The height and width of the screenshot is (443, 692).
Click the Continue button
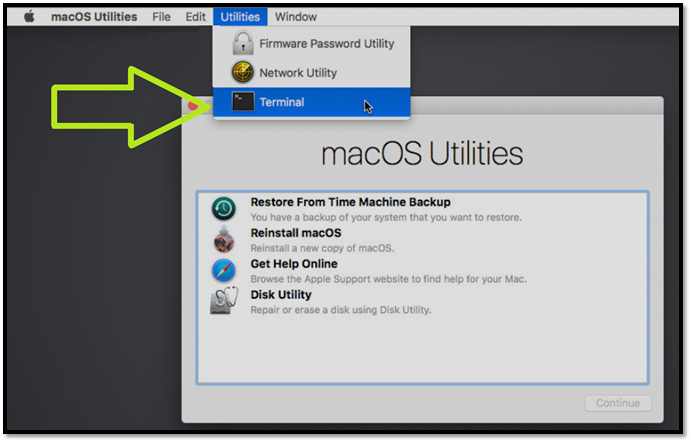(x=618, y=403)
